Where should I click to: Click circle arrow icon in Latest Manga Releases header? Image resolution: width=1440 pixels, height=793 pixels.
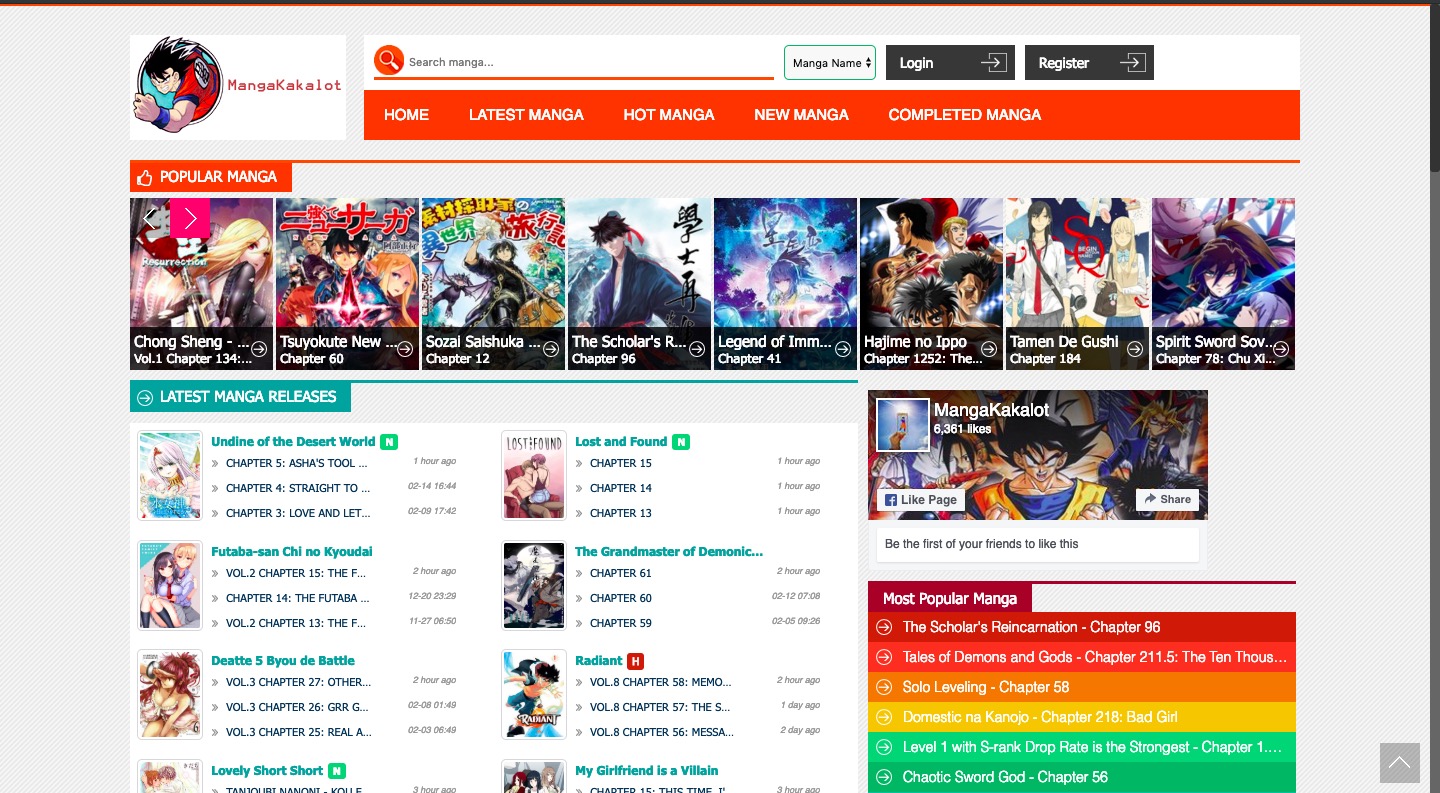(x=145, y=397)
